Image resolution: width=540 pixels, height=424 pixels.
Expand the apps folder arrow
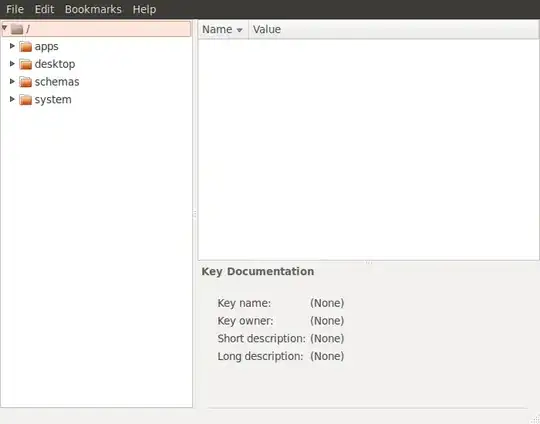12,46
